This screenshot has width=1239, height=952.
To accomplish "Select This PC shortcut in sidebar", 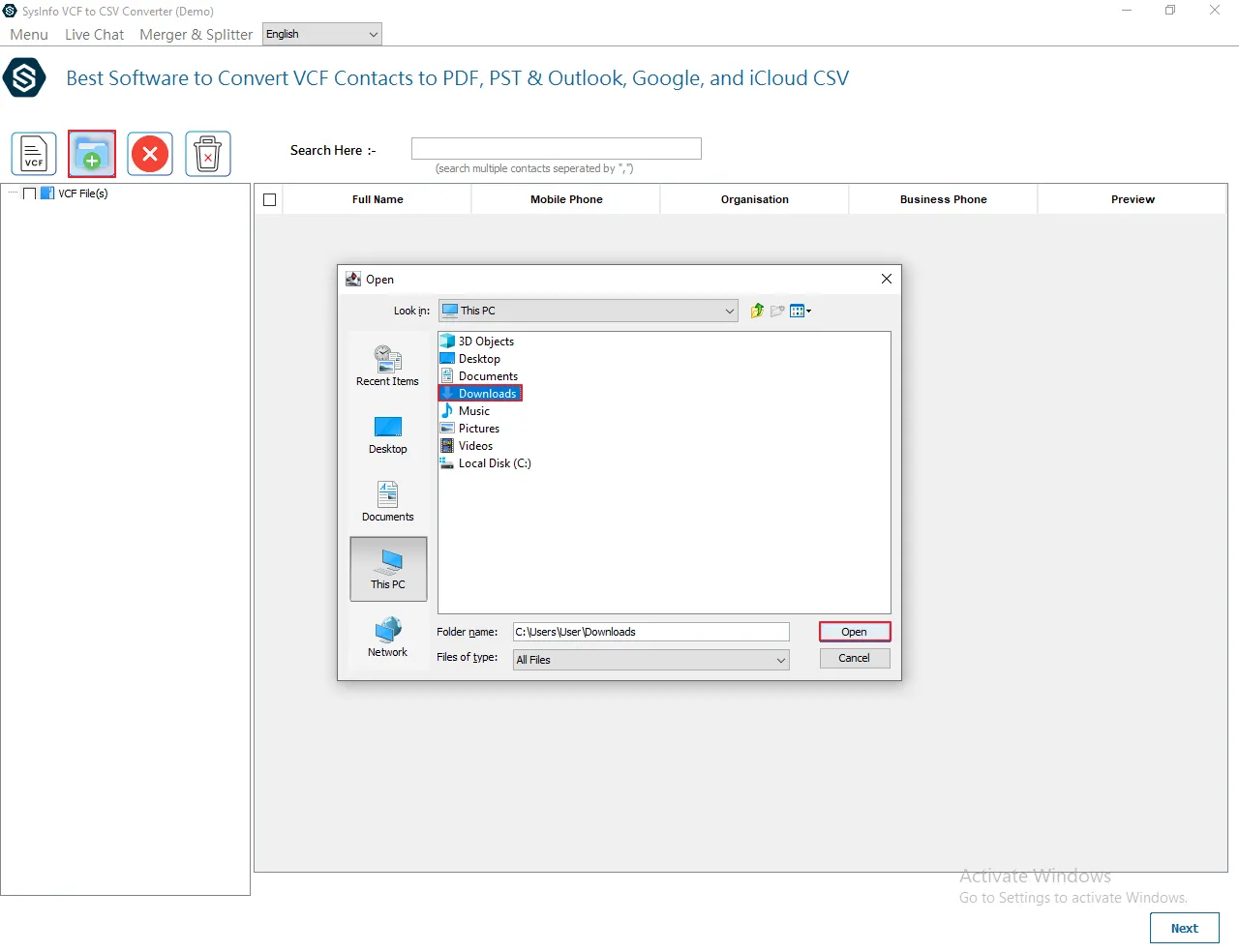I will pyautogui.click(x=388, y=569).
